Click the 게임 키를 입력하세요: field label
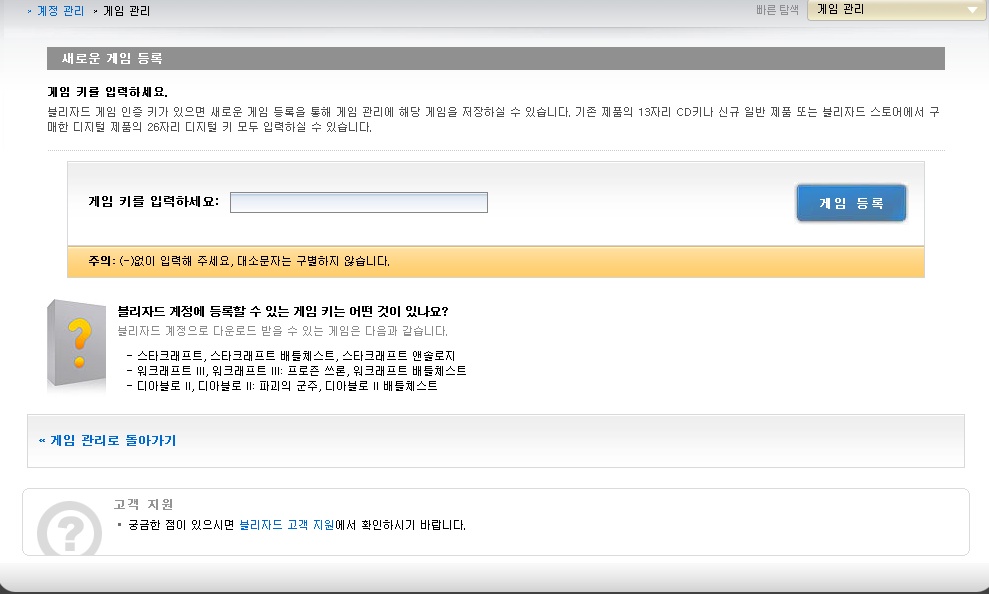The image size is (989, 594). point(153,202)
